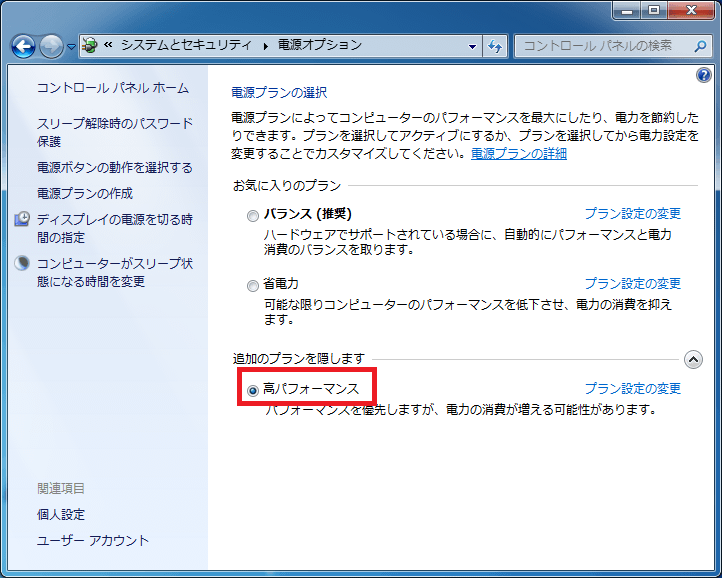Collapse the additional plans section chevron

click(693, 360)
